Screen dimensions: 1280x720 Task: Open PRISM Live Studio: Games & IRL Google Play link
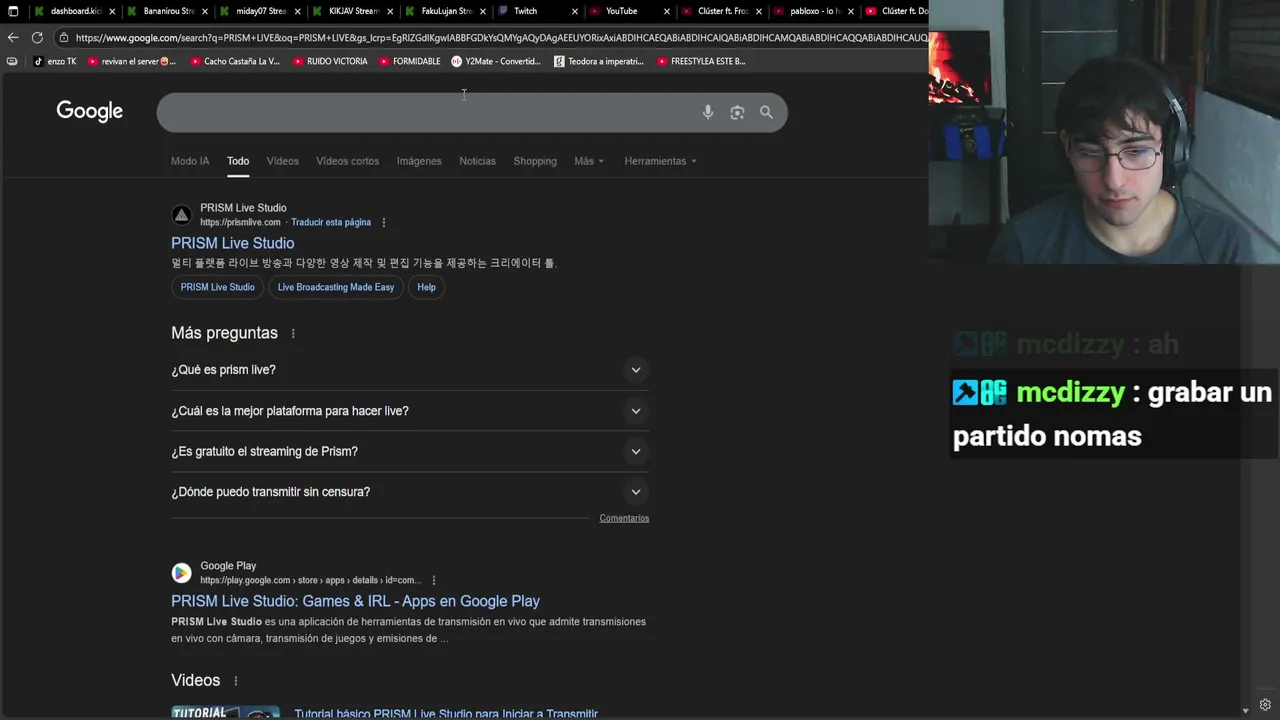click(355, 601)
